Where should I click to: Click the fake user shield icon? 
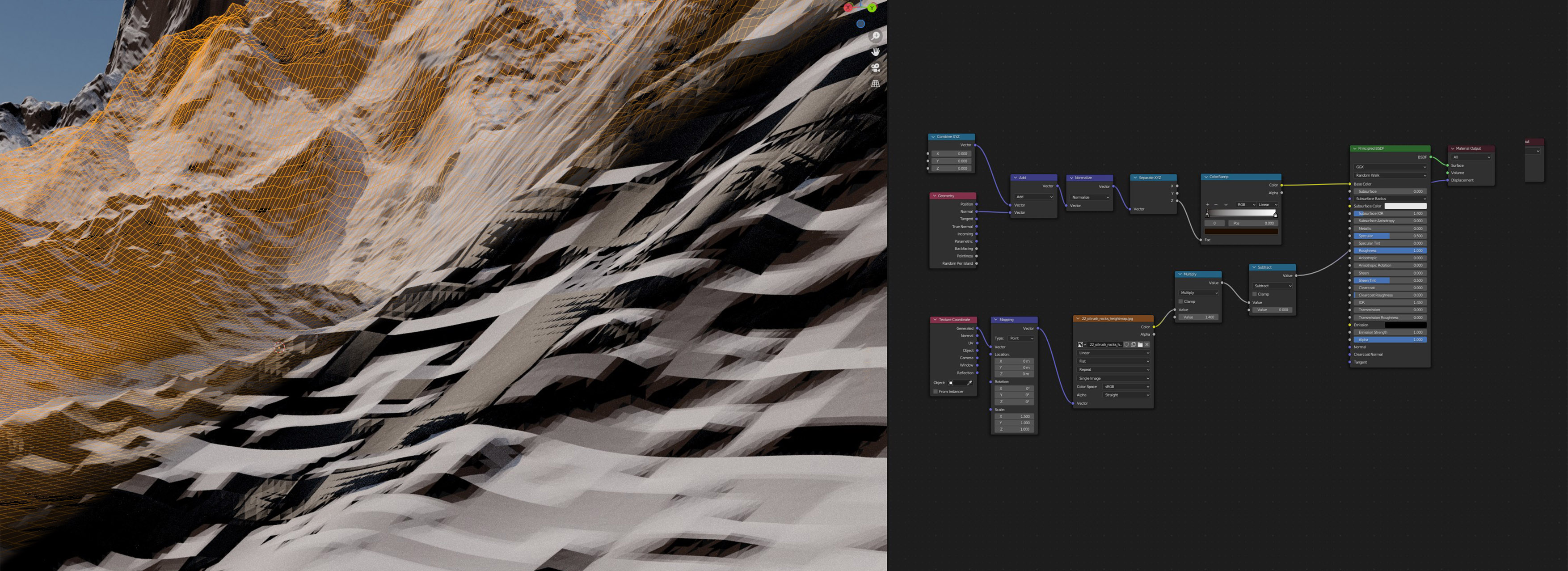point(1127,345)
